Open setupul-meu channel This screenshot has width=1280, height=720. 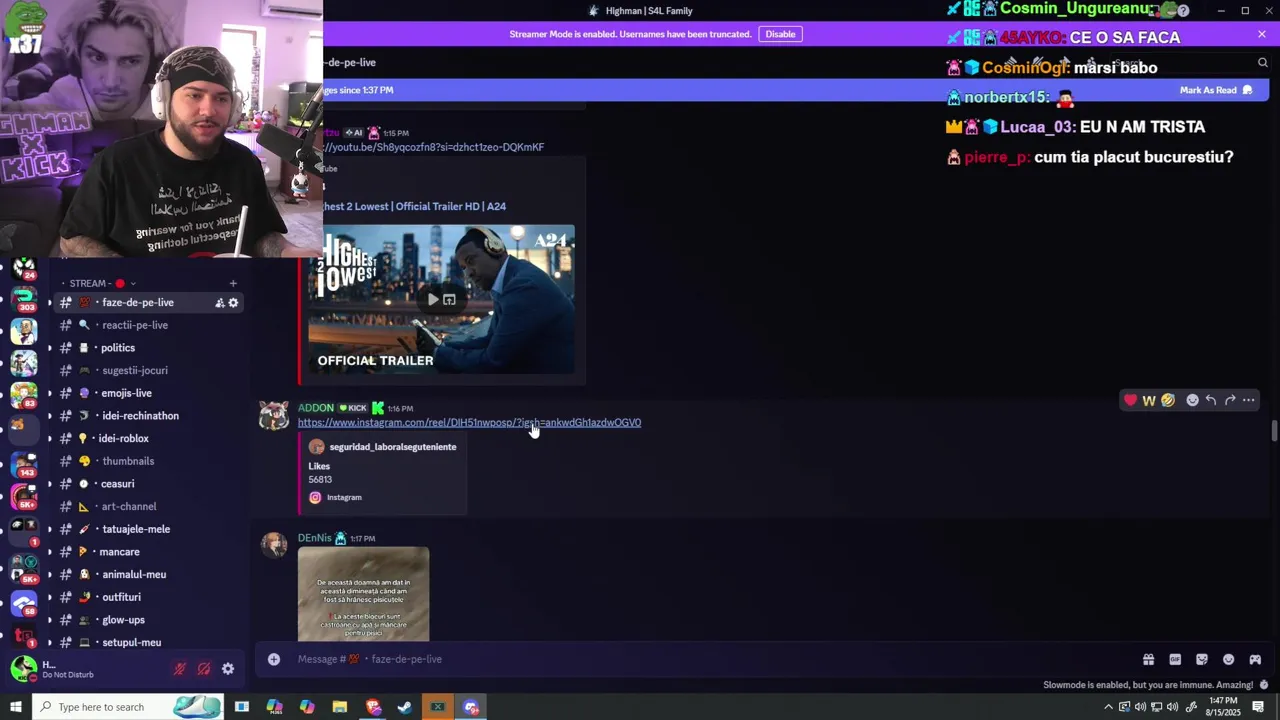tap(148, 643)
